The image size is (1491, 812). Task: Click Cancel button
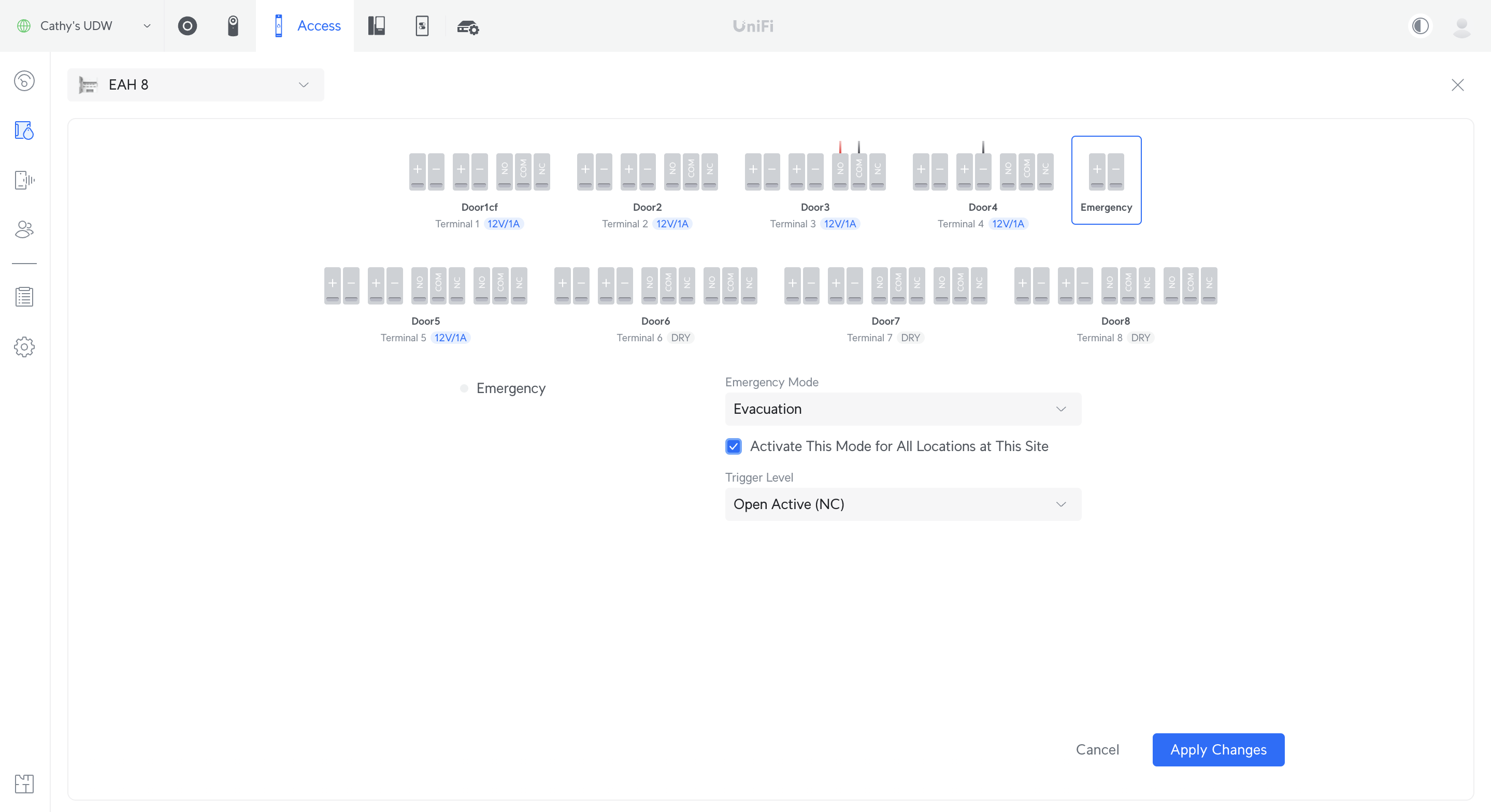(1097, 749)
